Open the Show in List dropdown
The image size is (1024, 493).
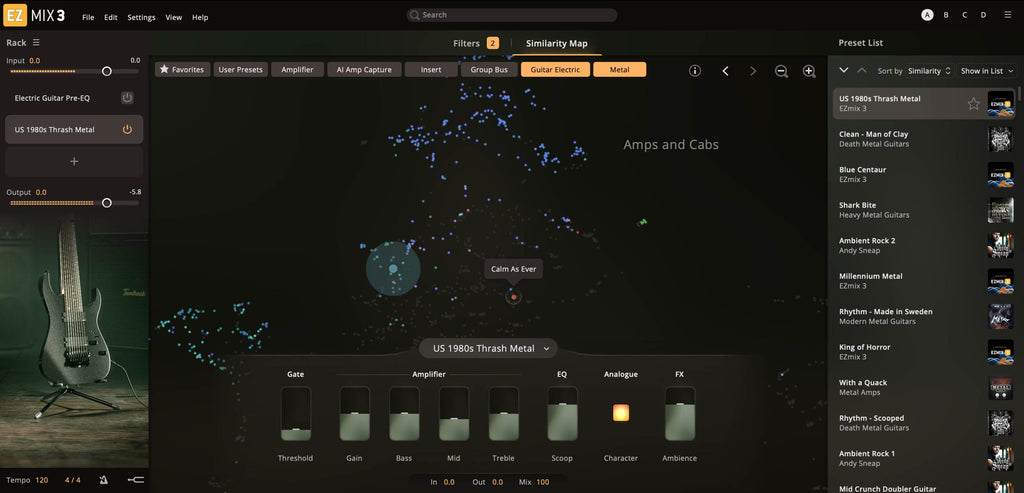[987, 71]
